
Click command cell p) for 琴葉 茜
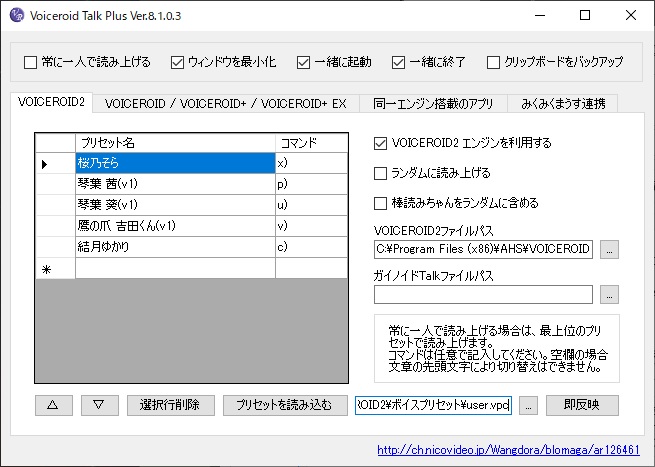311,184
